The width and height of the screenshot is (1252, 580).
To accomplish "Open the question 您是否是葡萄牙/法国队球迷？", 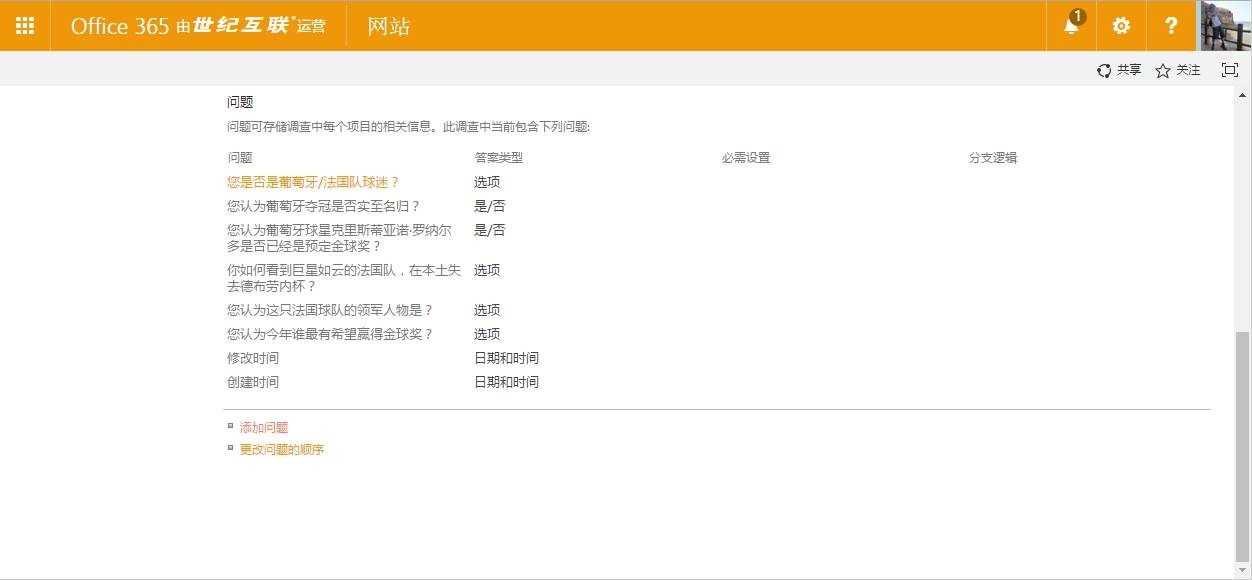I will (x=313, y=182).
